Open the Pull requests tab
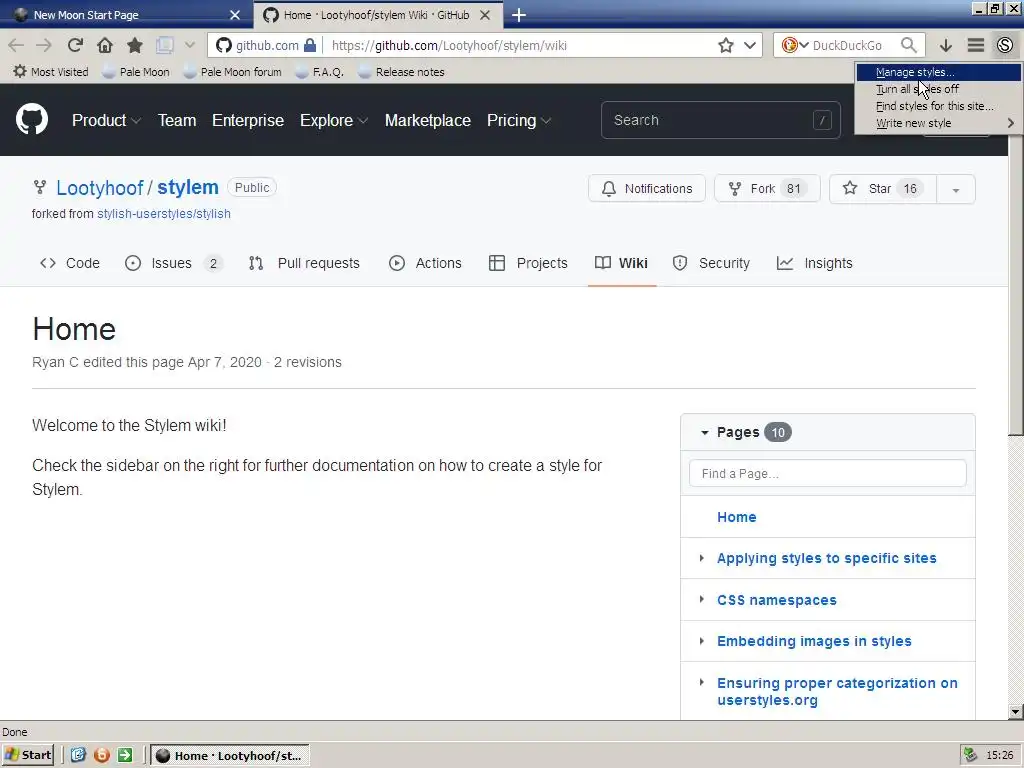The image size is (1024, 768). click(304, 263)
